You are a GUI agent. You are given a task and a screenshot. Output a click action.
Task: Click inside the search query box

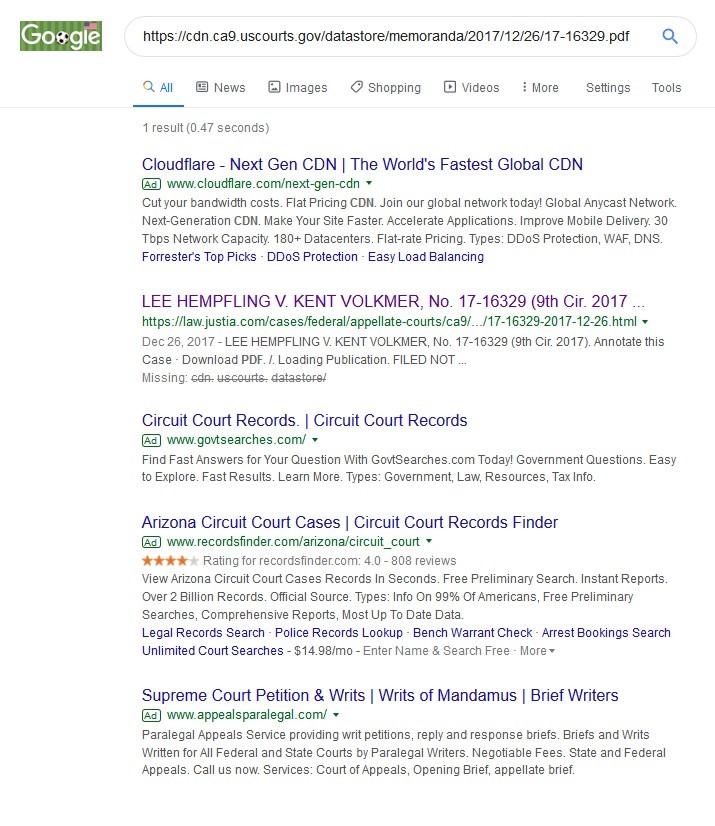(386, 36)
